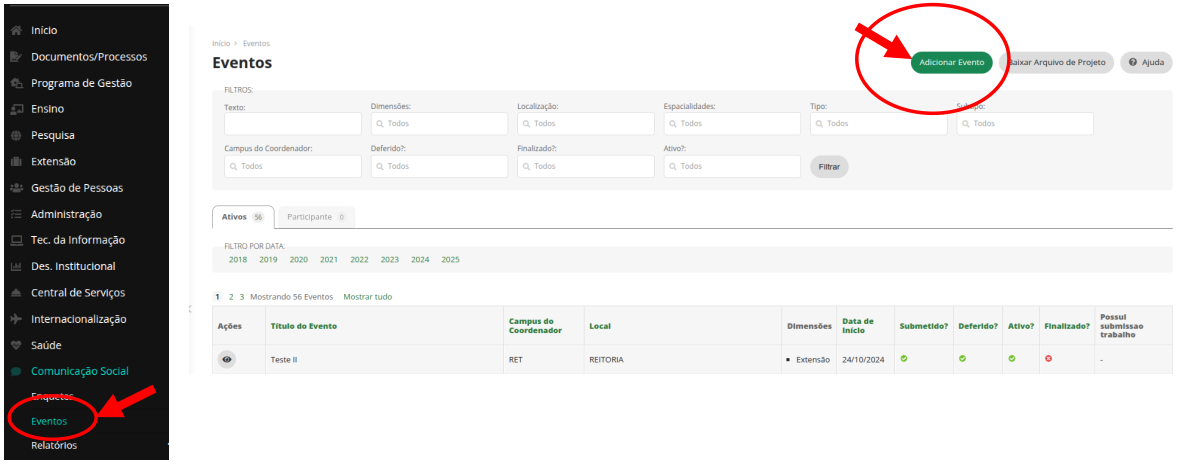Open the Relatórios submenu item
This screenshot has height=465, width=1203.
[x=54, y=445]
